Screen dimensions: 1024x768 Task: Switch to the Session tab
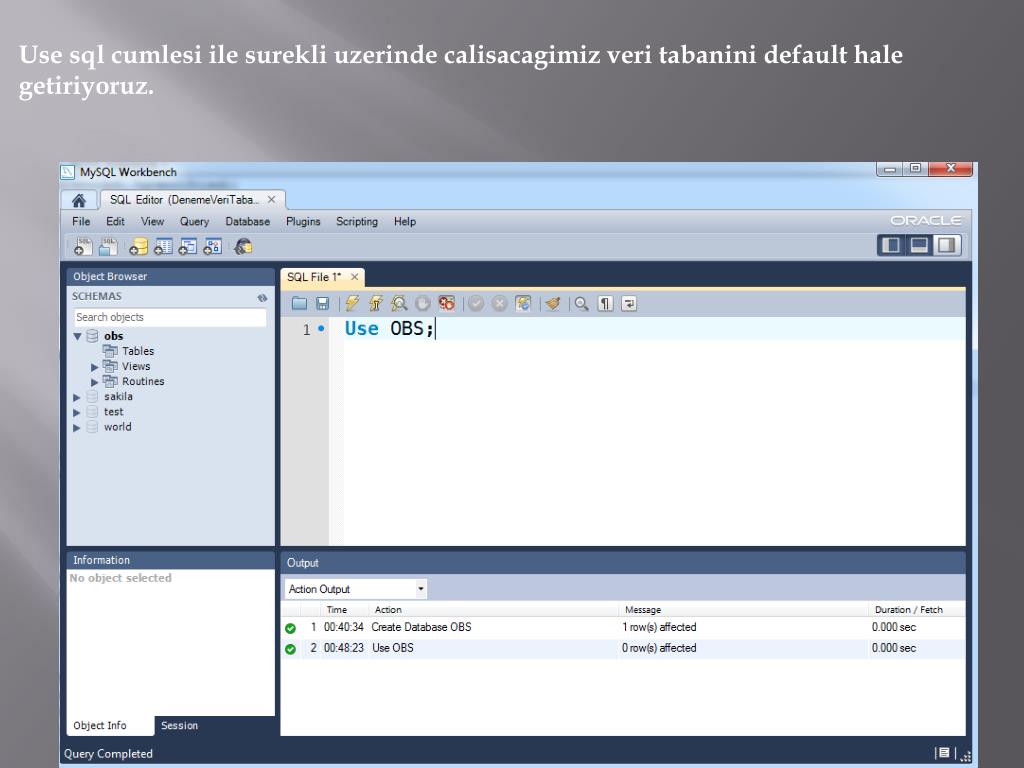180,726
